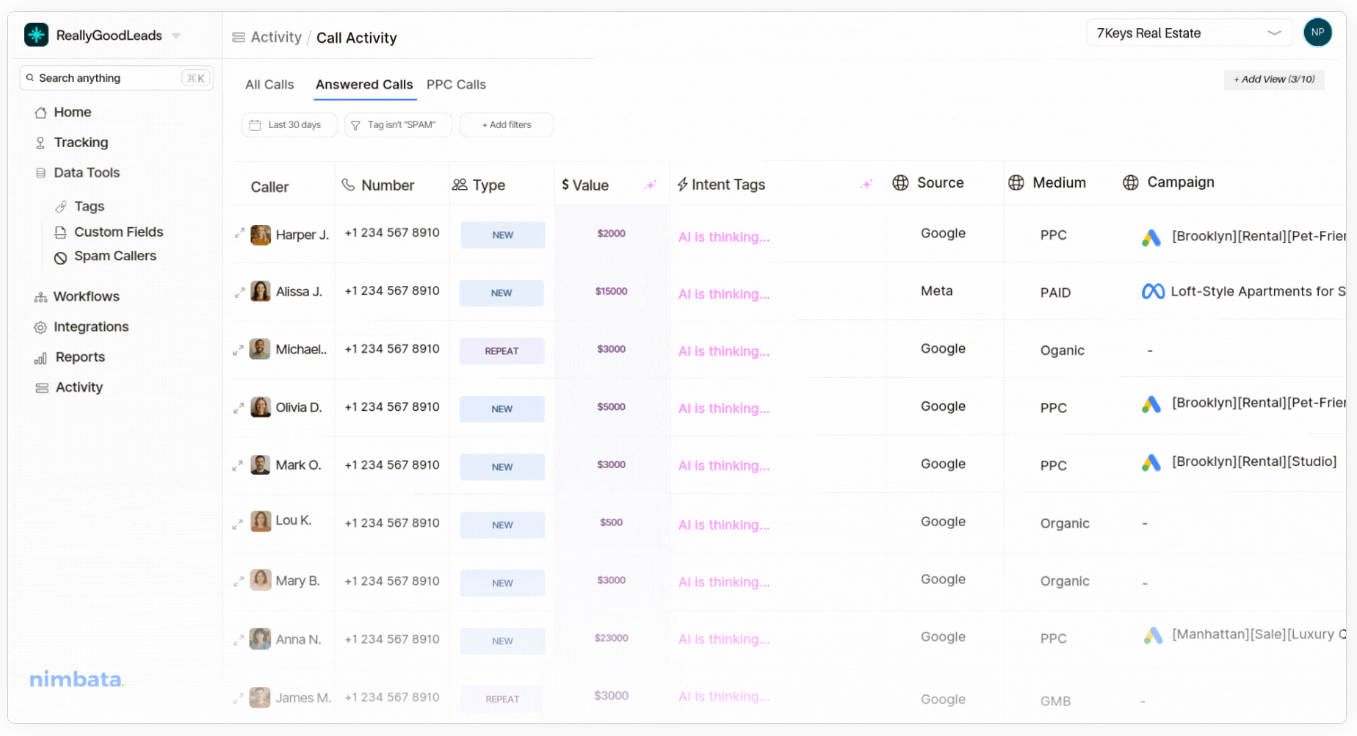Click the sidebar toggle icon beside Activity breadcrumb
The width and height of the screenshot is (1357, 736).
pos(238,38)
